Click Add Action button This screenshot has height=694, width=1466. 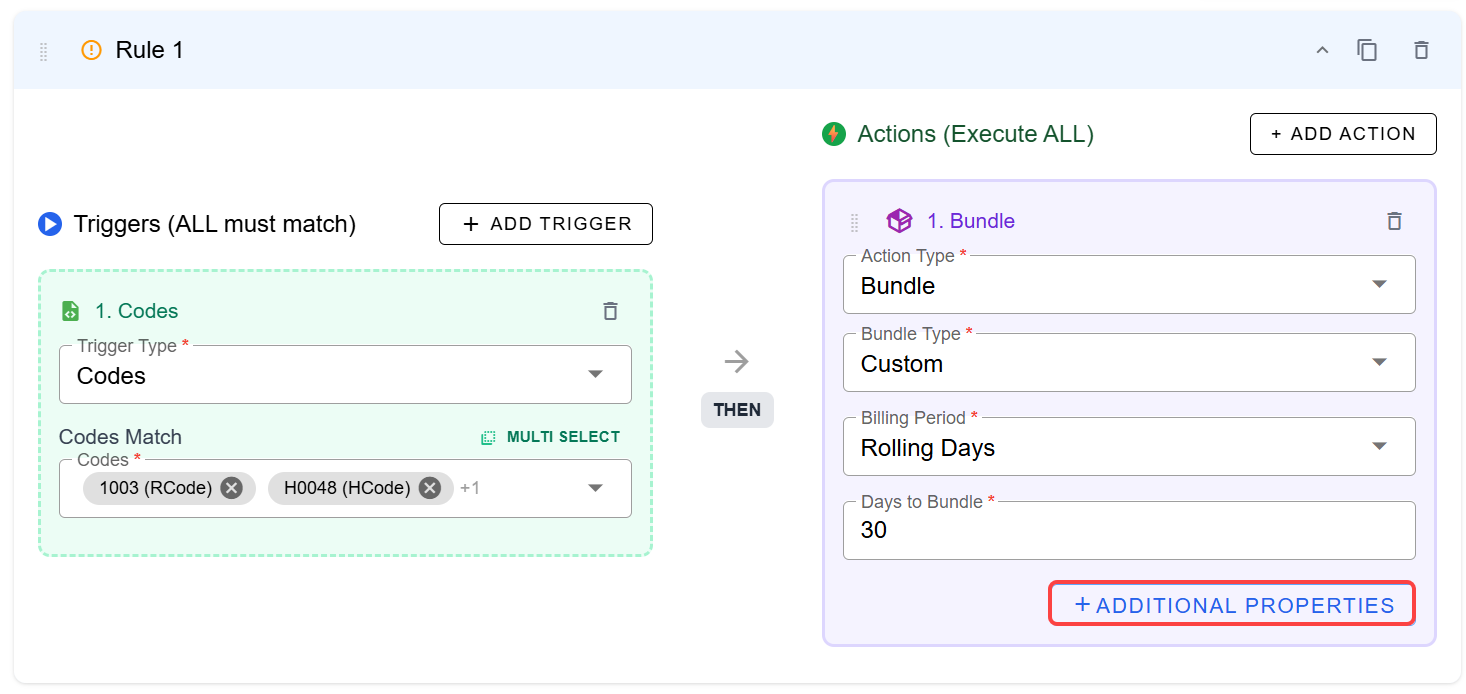point(1342,134)
